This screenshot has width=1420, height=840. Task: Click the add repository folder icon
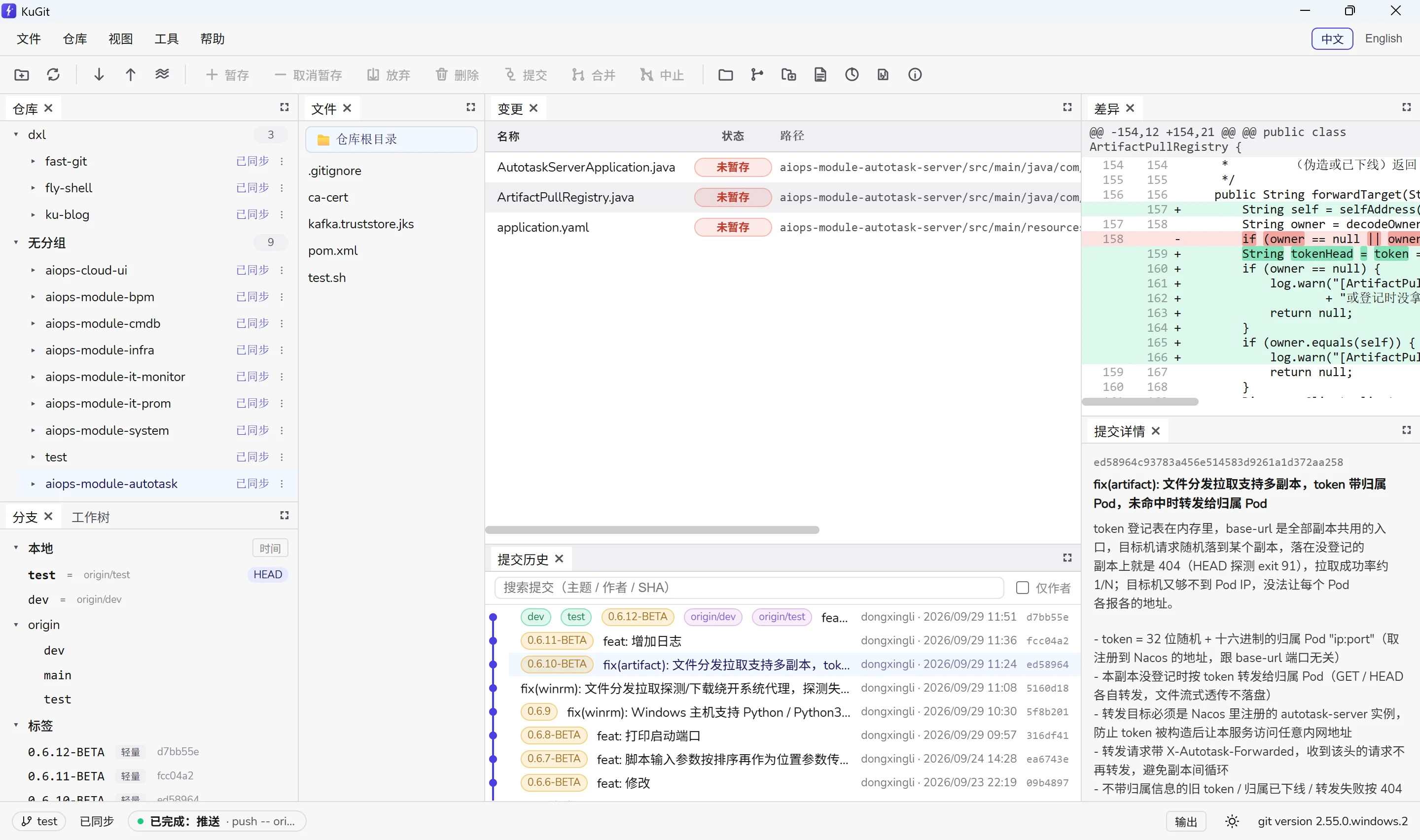point(22,75)
